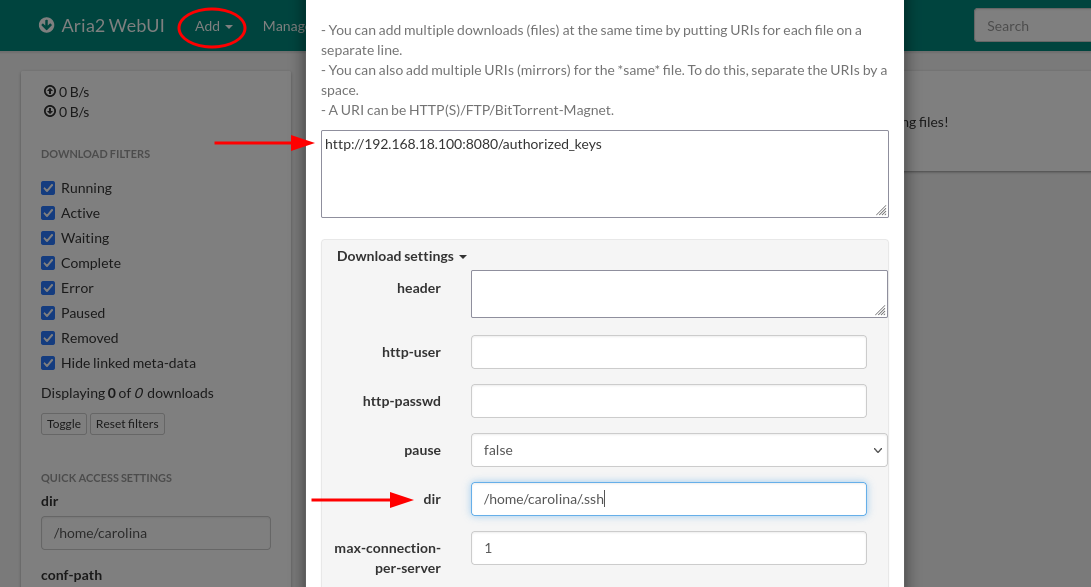The image size is (1091, 587).
Task: Uncheck the Running filter checkbox
Action: (48, 188)
